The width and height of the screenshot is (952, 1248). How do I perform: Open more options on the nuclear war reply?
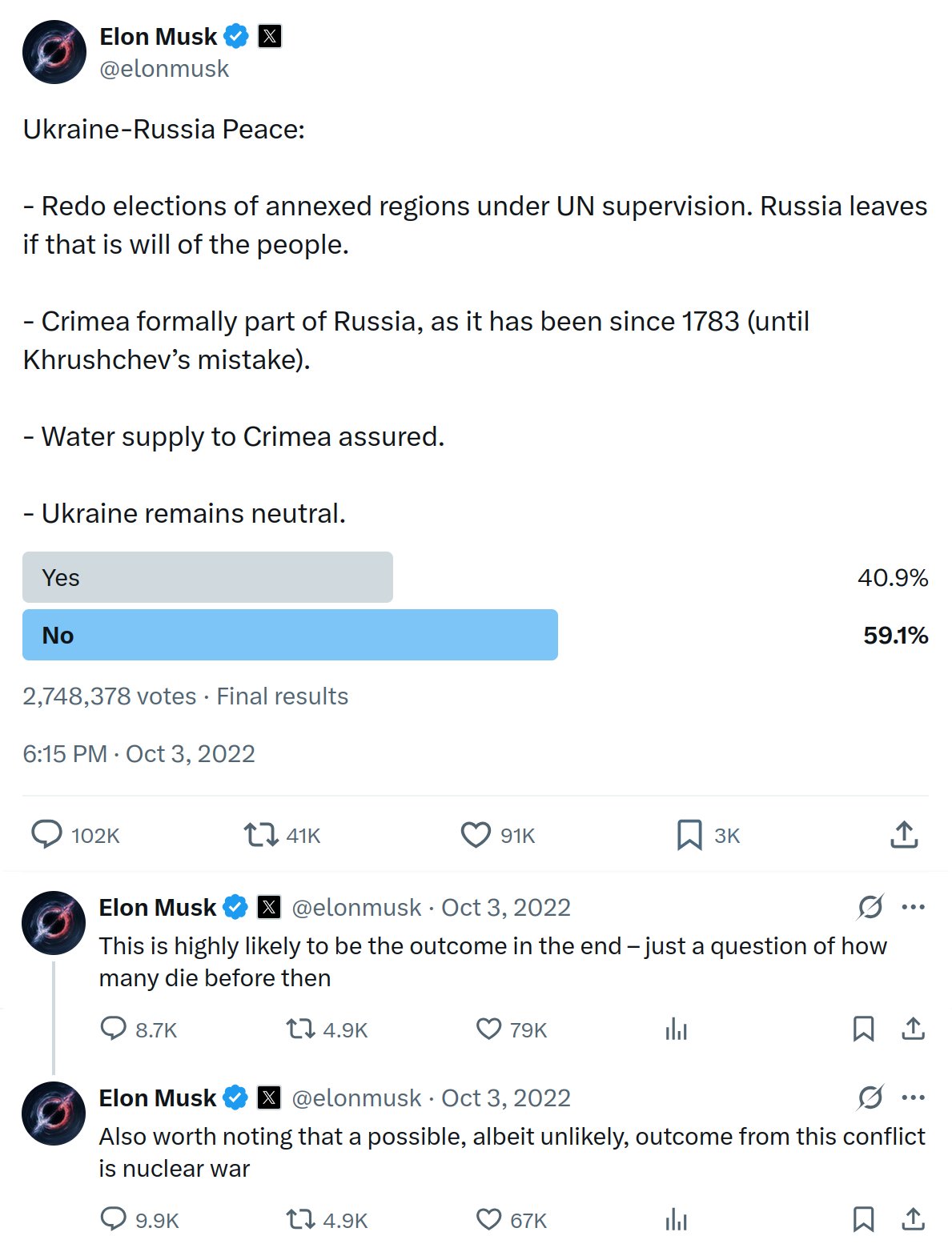coord(914,1098)
